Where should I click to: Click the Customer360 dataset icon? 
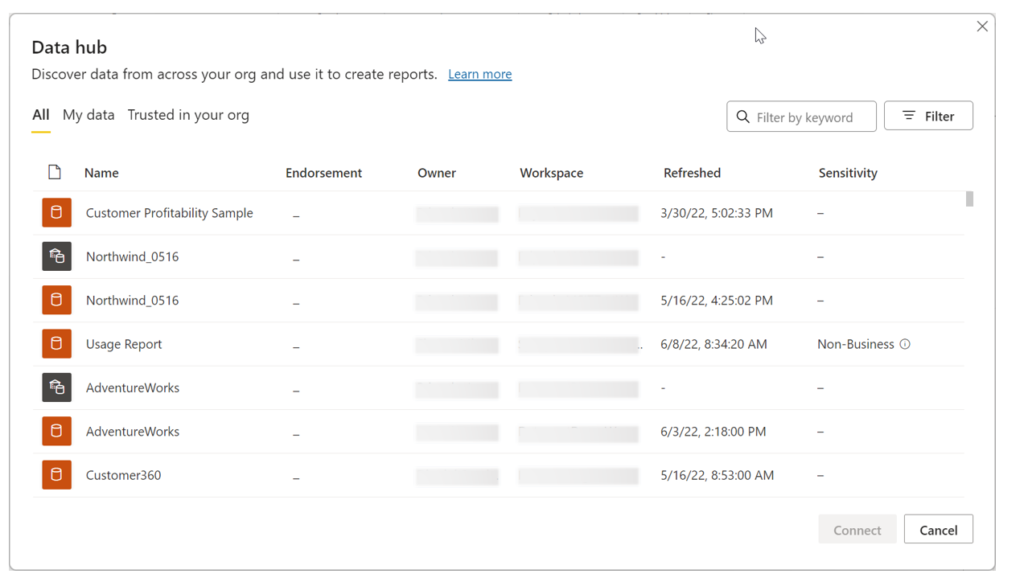click(57, 476)
